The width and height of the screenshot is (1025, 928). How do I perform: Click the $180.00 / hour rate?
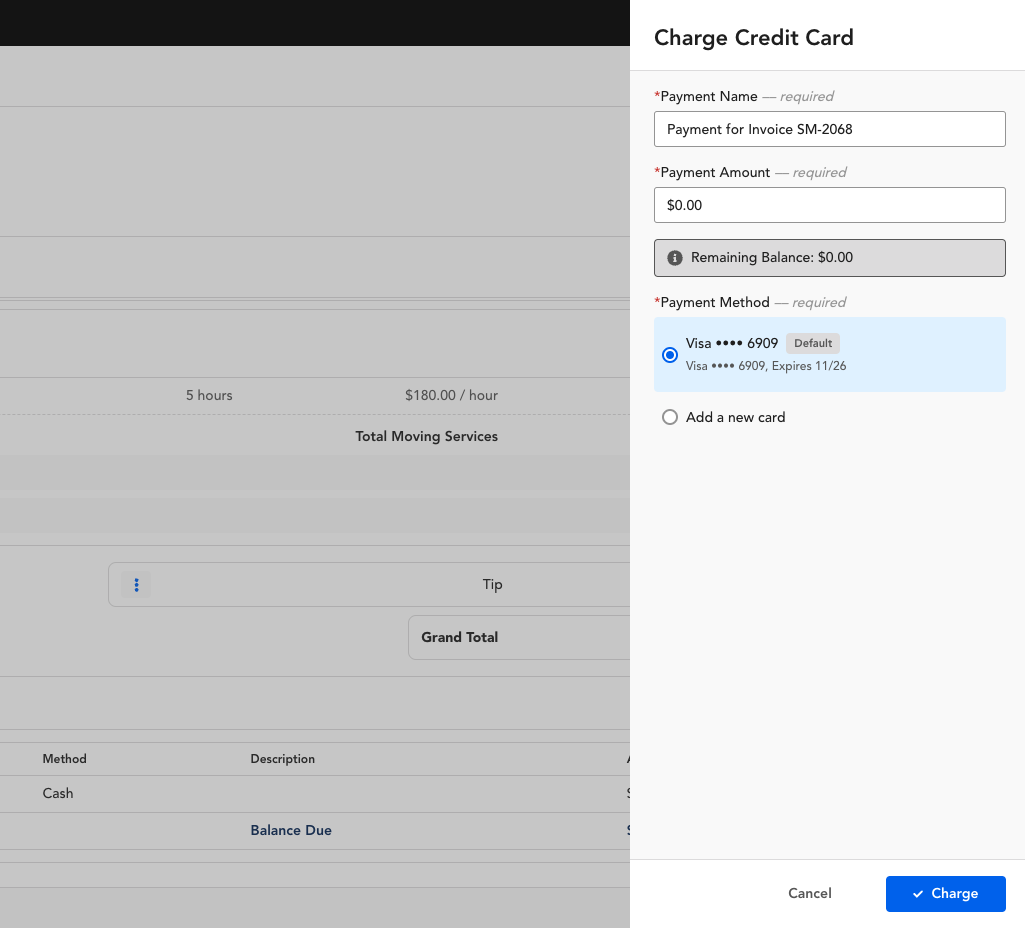click(x=451, y=395)
